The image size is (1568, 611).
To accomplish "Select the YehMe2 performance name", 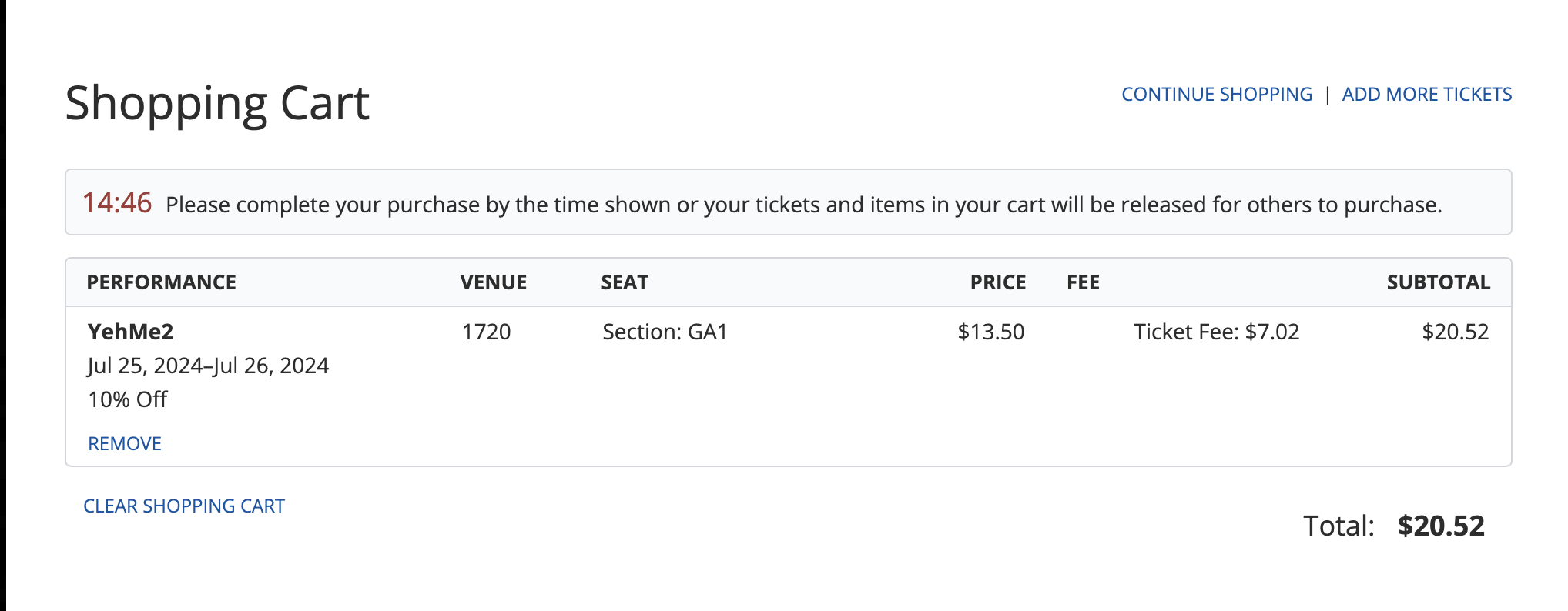I will click(x=131, y=332).
